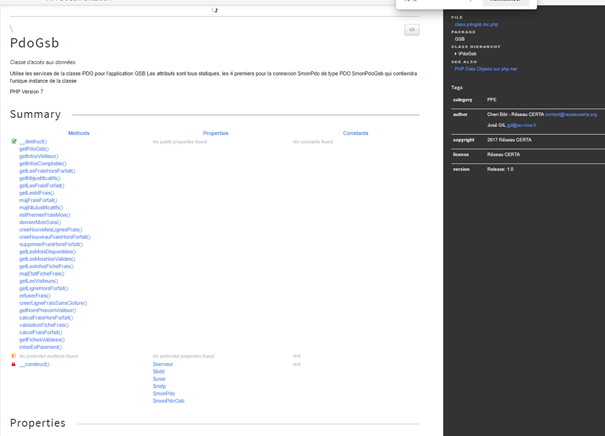Image resolution: width=605 pixels, height=436 pixels.
Task: Jump to the Methods summary heading
Action: point(78,133)
